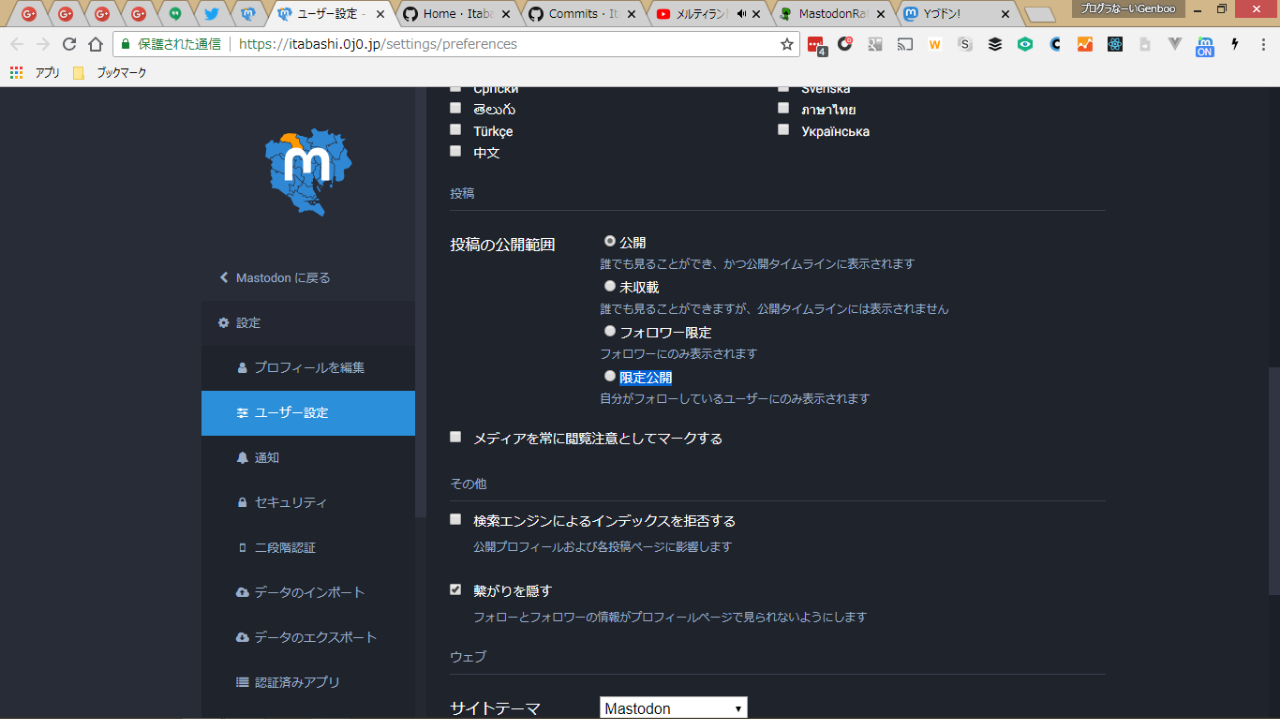Bookmark page with star icon
Image resolution: width=1280 pixels, height=719 pixels.
pos(787,44)
